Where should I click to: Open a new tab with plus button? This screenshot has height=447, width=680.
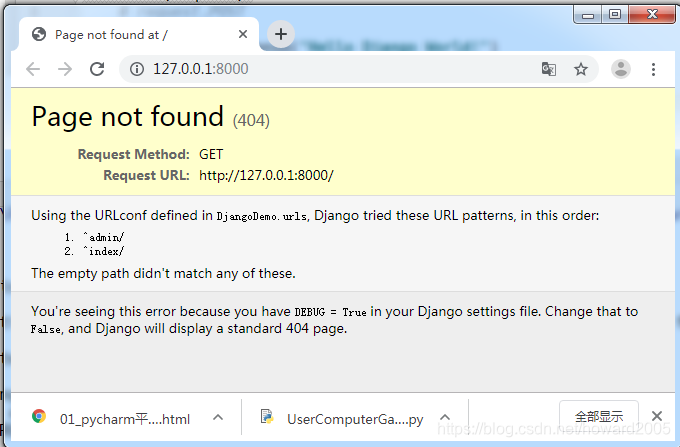pyautogui.click(x=281, y=34)
